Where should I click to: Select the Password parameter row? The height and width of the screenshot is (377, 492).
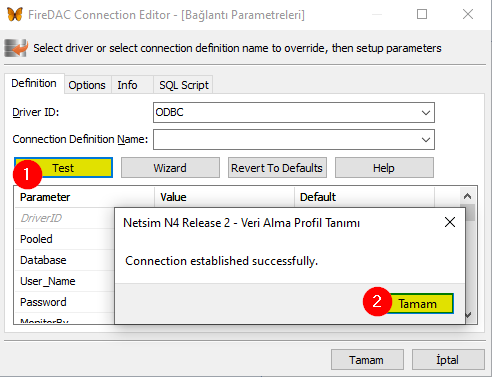(65, 302)
